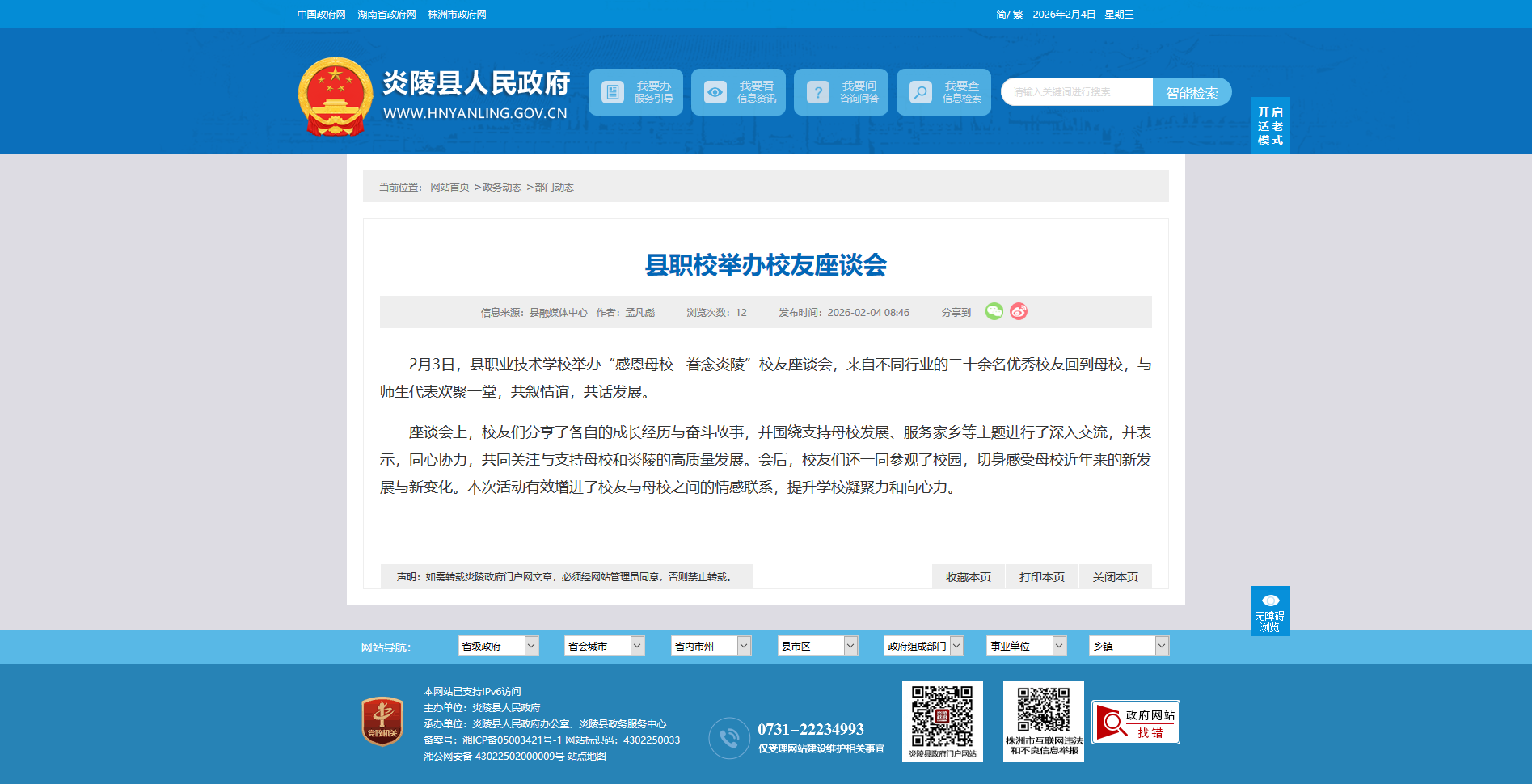Expand the 政府组成部门 dropdown
The width and height of the screenshot is (1532, 784).
point(924,646)
